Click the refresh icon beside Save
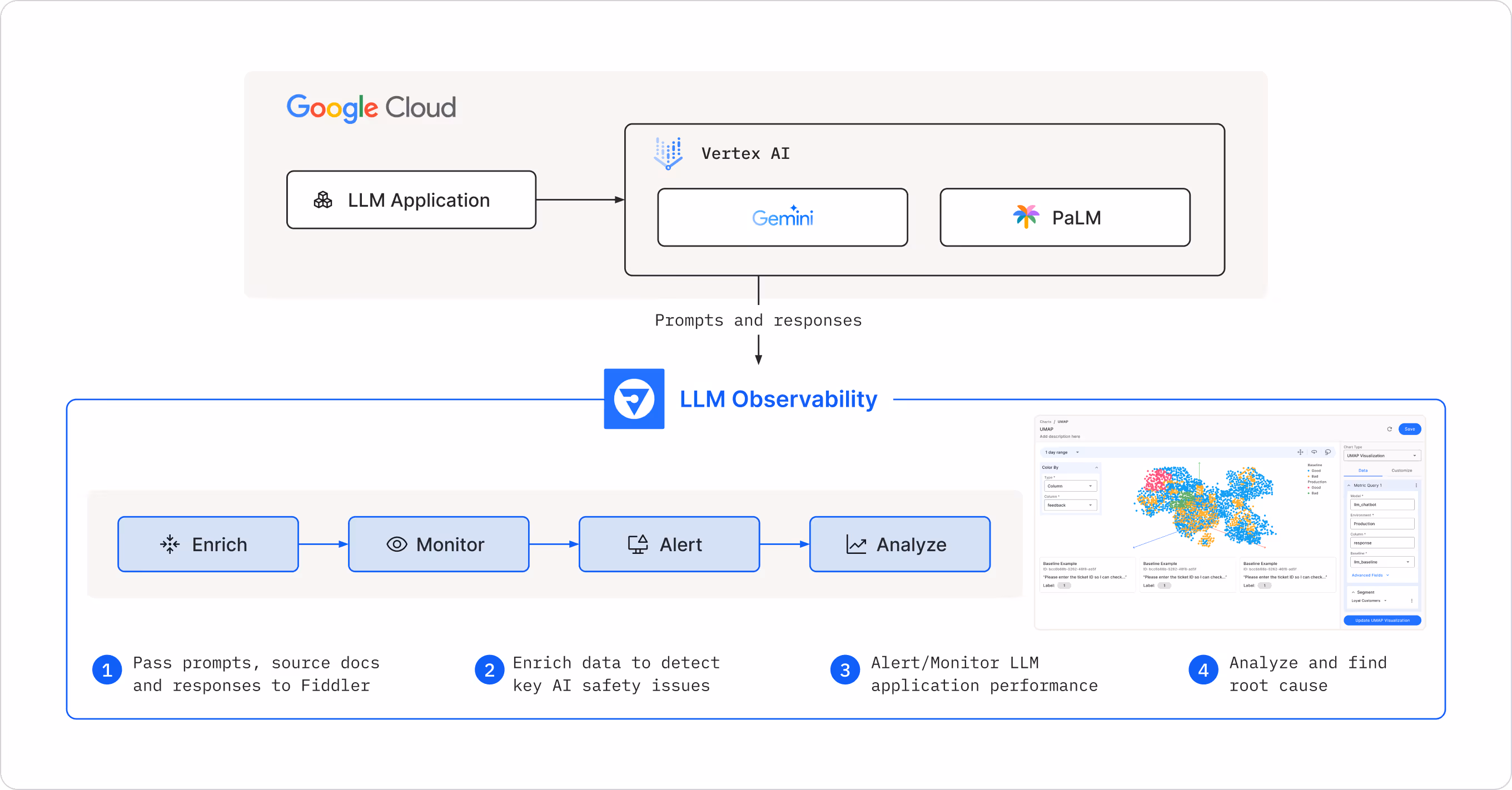This screenshot has width=1512, height=790. [1389, 429]
